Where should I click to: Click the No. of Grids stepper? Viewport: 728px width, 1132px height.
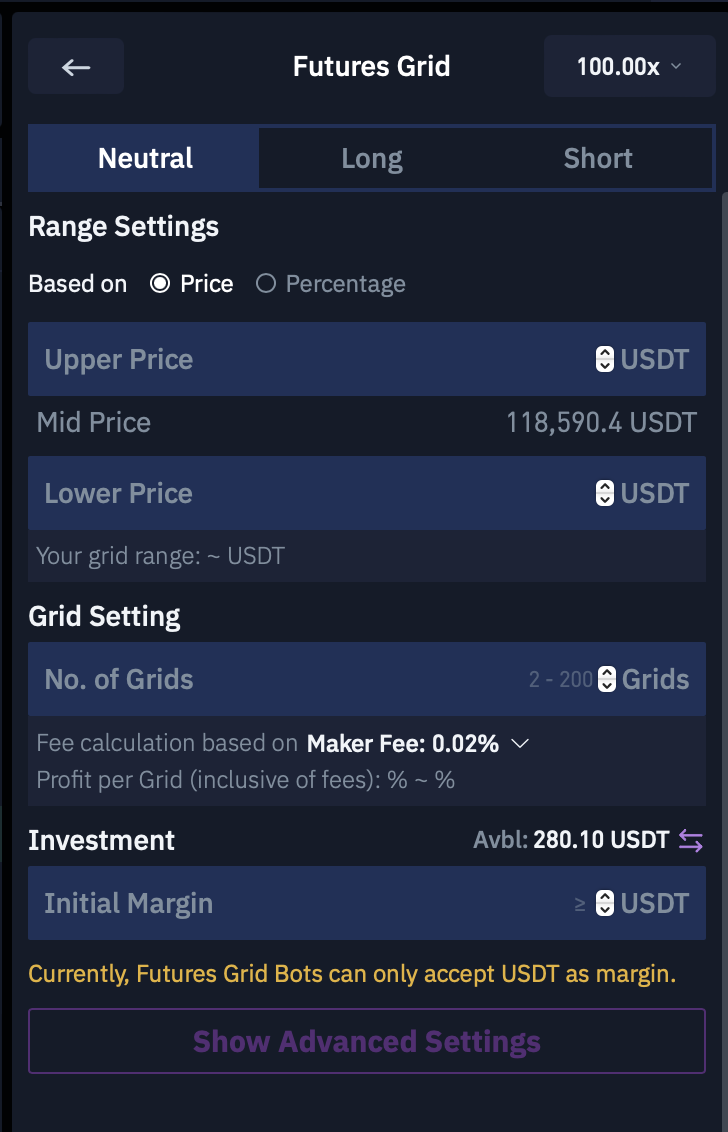[607, 679]
